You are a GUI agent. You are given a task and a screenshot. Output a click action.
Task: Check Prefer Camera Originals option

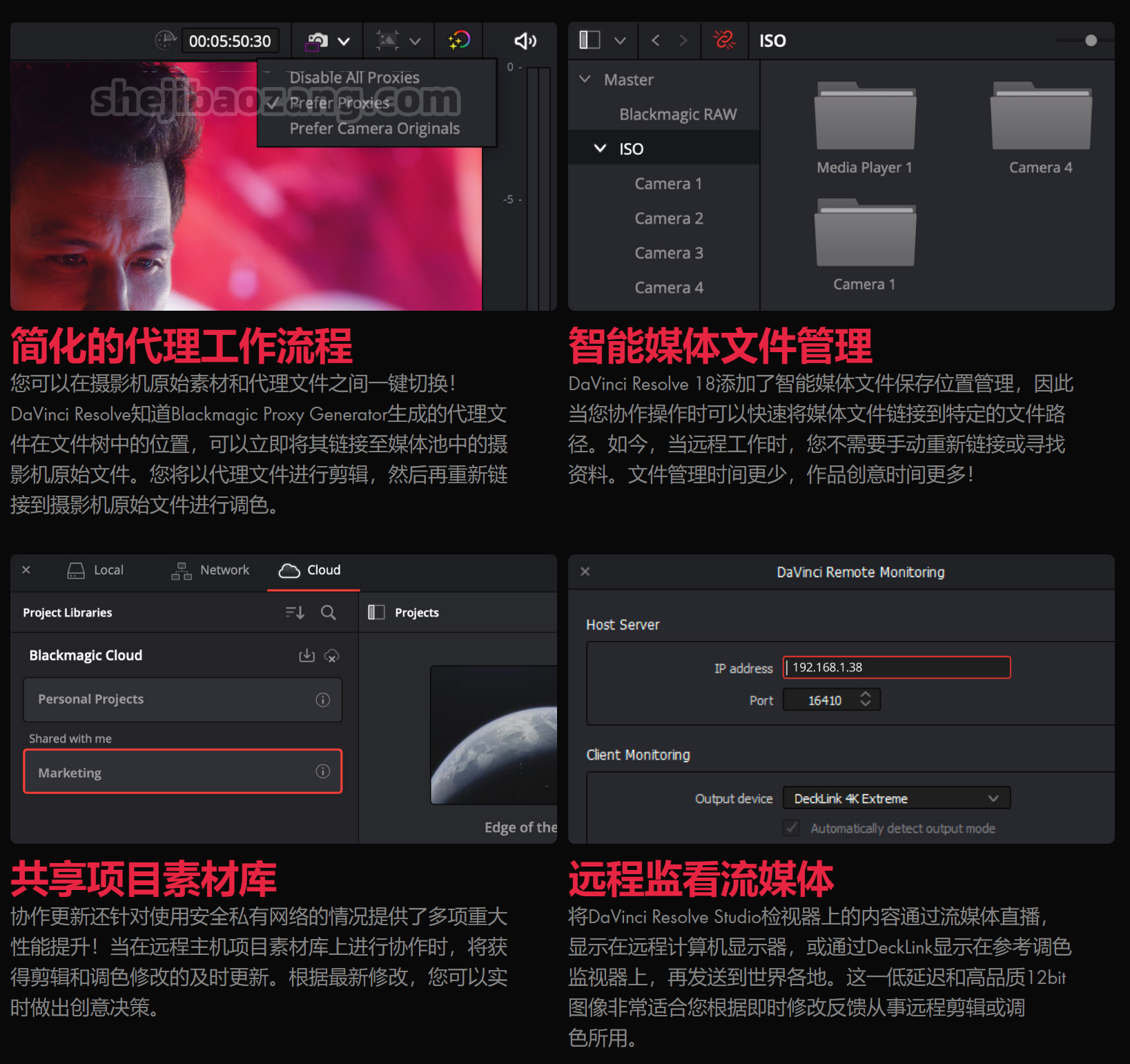(x=373, y=128)
